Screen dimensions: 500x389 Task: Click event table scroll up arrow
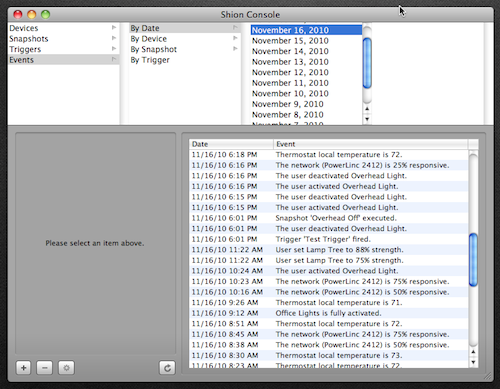pyautogui.click(x=473, y=352)
